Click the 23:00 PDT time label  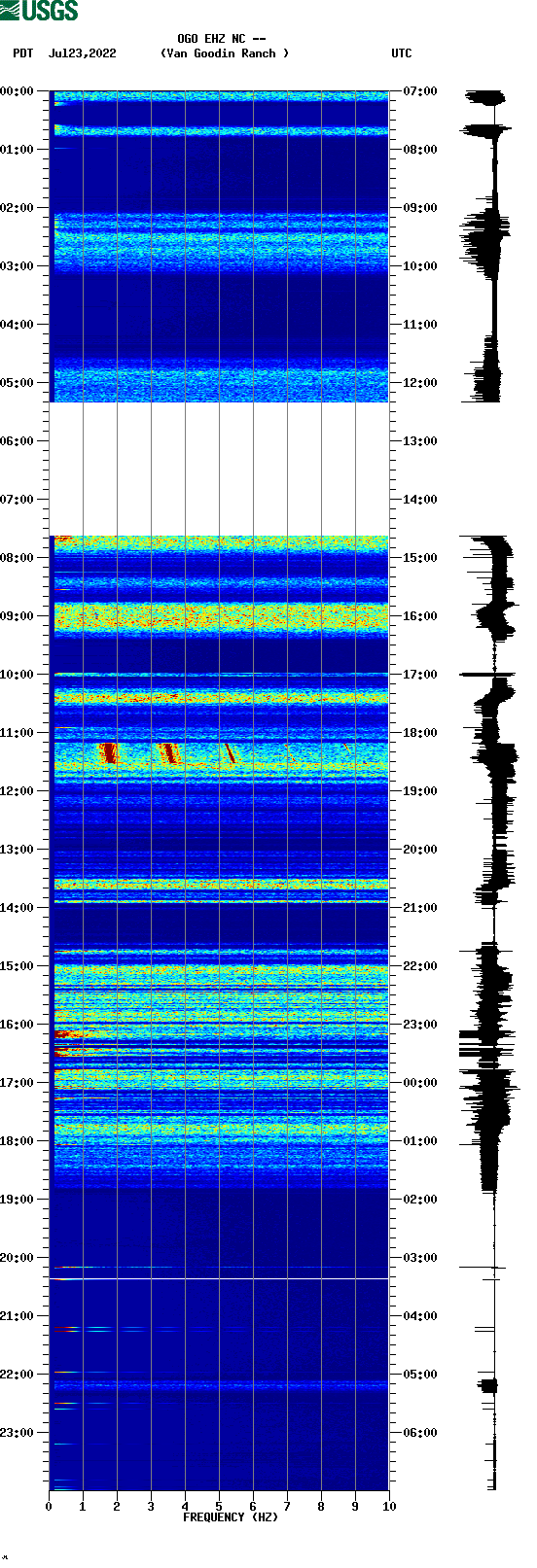(x=18, y=1433)
